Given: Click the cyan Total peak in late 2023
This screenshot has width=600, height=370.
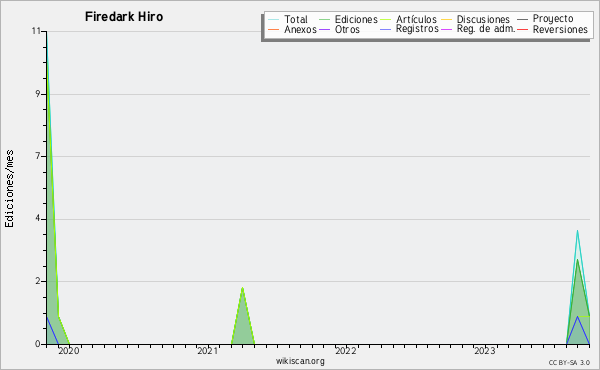Looking at the screenshot, I should click(x=577, y=232).
